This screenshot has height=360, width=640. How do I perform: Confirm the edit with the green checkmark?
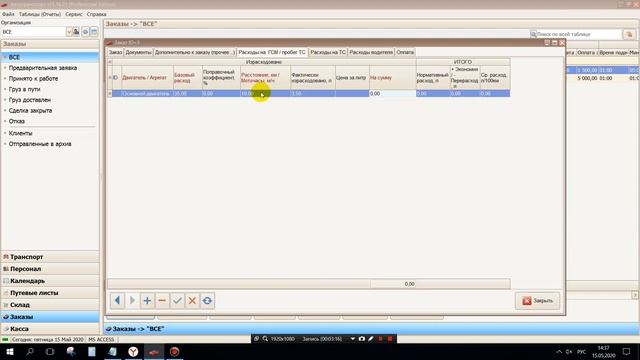177,301
